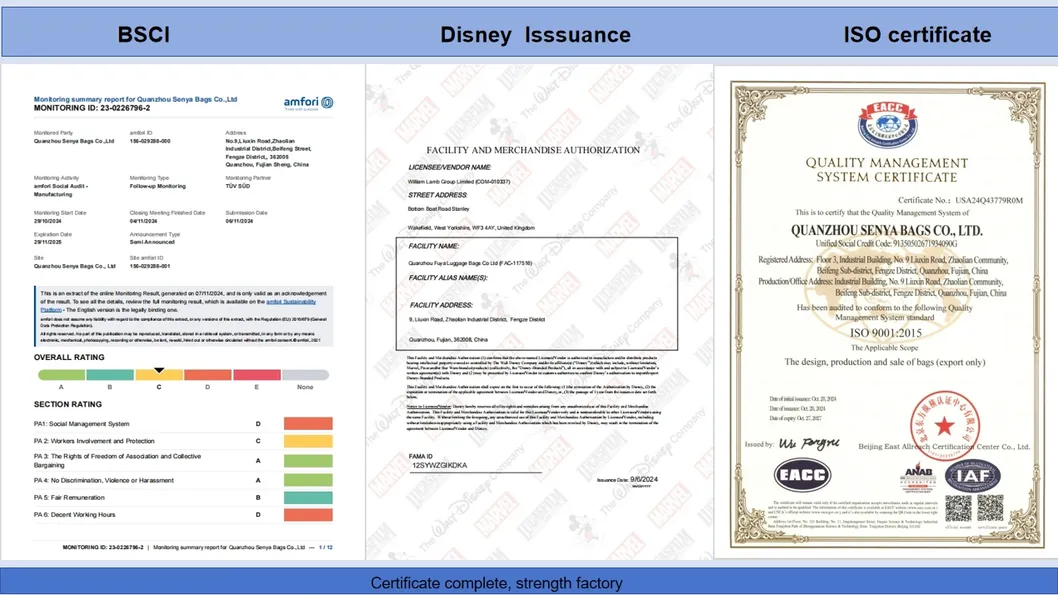Click the 'ISO 9001:2015' standard text

[885, 333]
